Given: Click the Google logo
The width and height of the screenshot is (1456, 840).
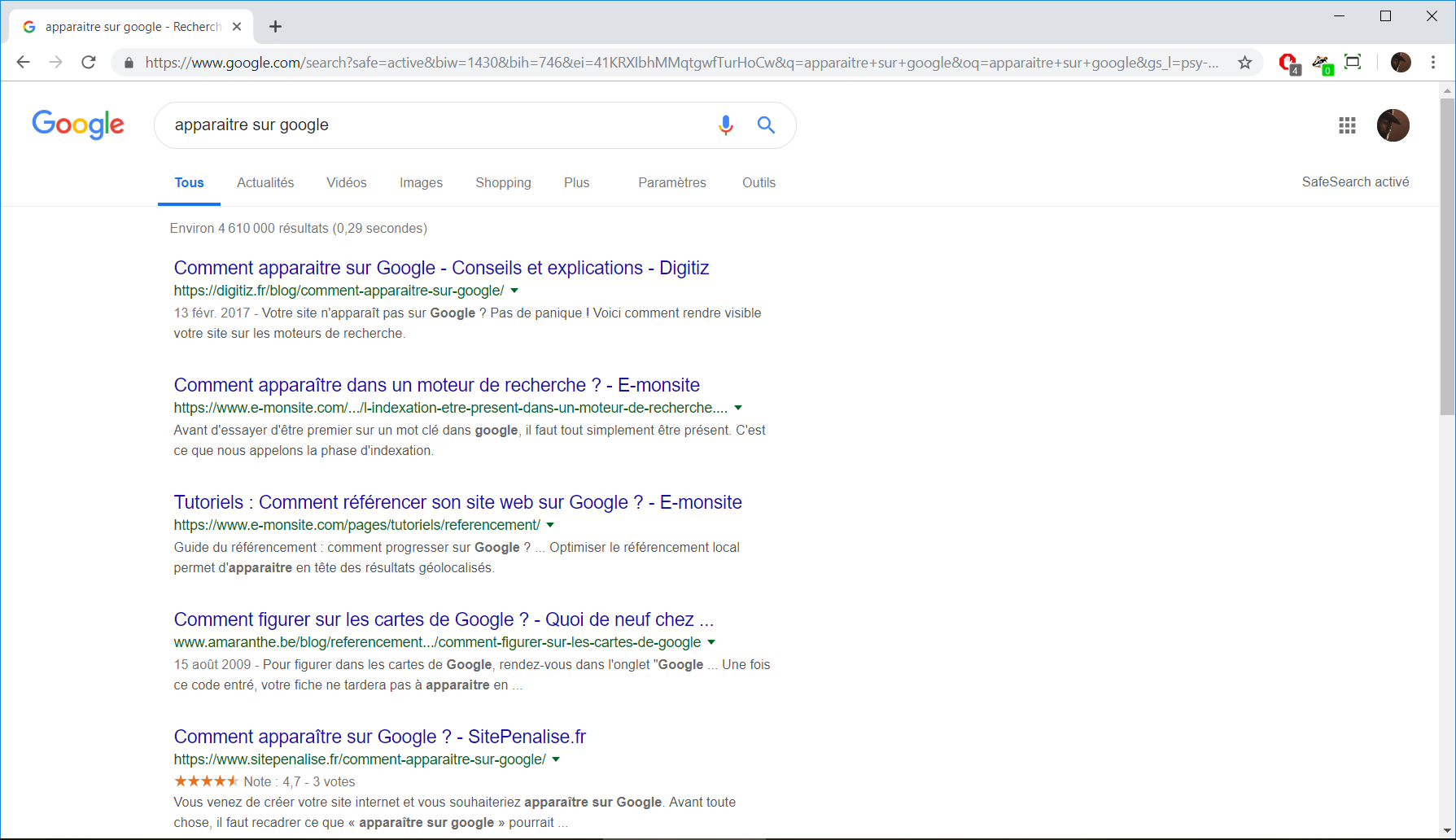Looking at the screenshot, I should point(78,125).
